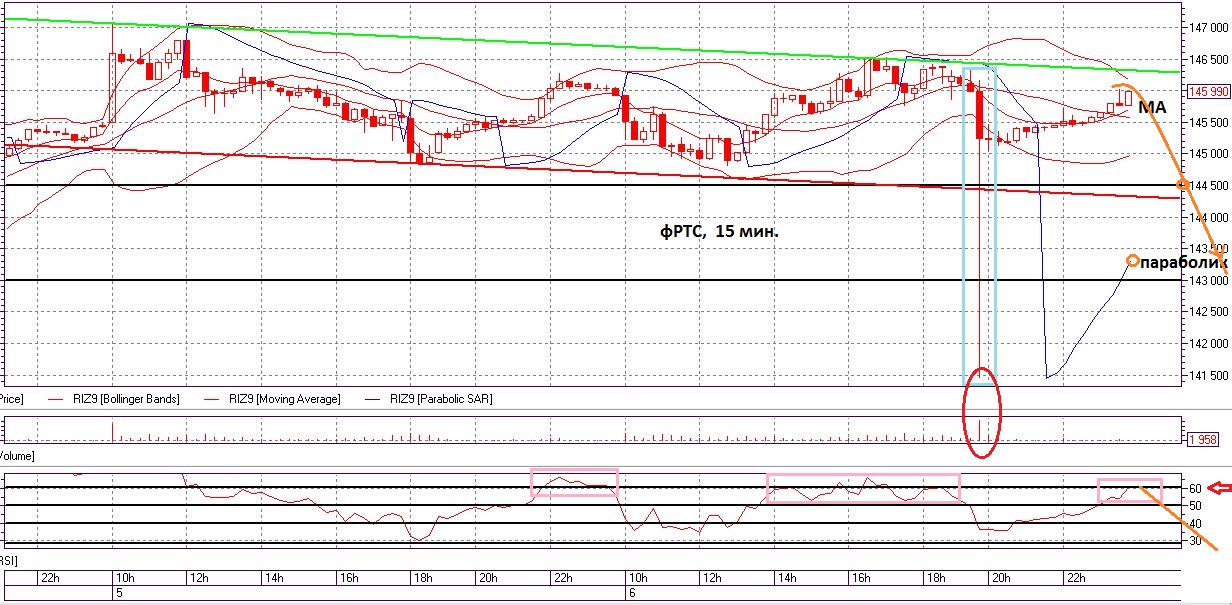The width and height of the screenshot is (1232, 605).
Task: Click the 145 500 price axis label
Action: click(x=1211, y=123)
